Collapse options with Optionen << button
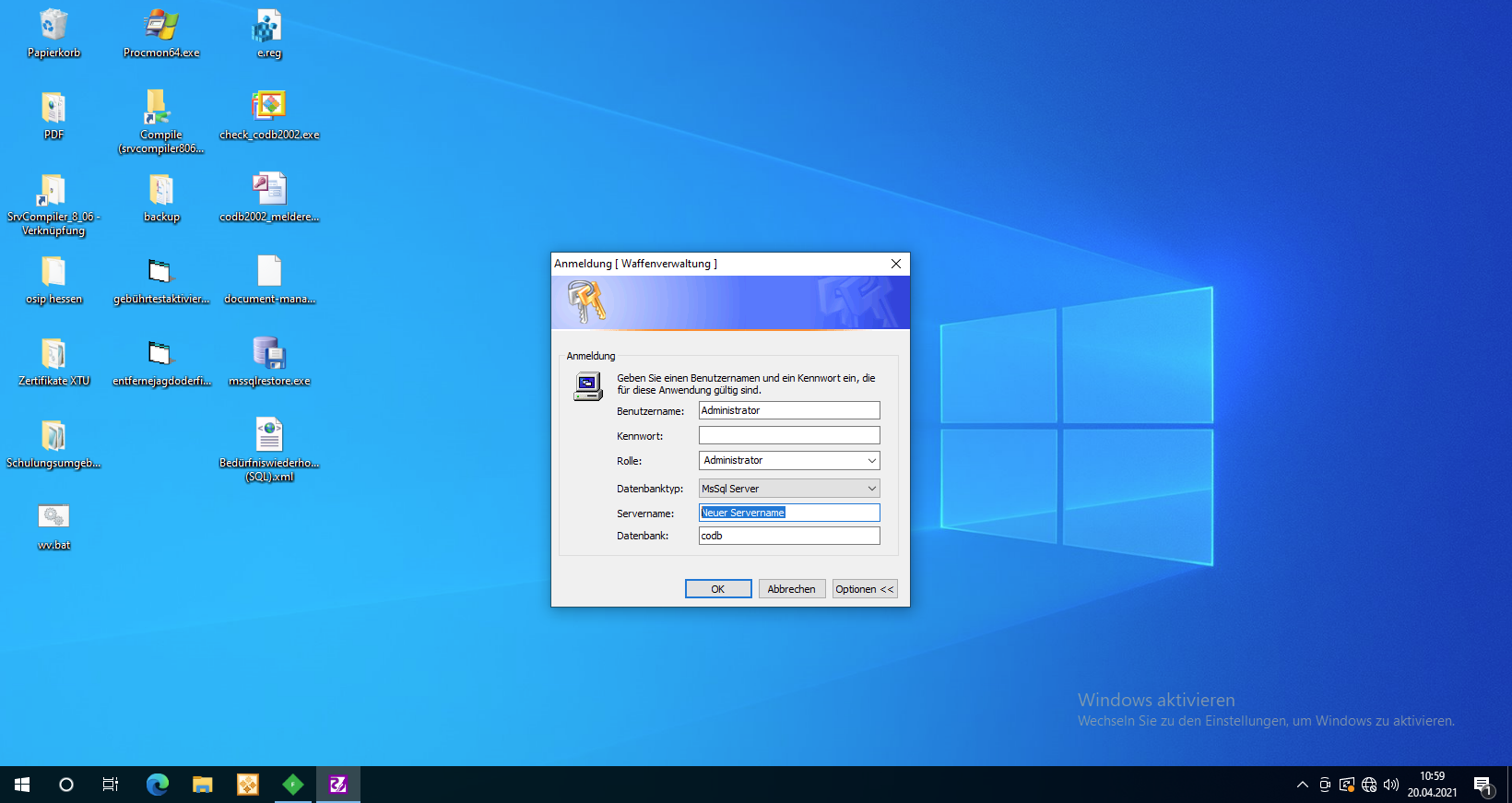Viewport: 1512px width, 803px height. click(x=864, y=589)
